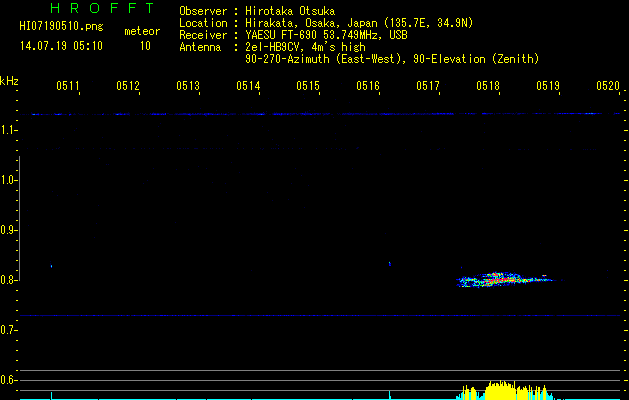Click the 0518 time axis label
Screen dimensions: 629x400
pyautogui.click(x=488, y=85)
